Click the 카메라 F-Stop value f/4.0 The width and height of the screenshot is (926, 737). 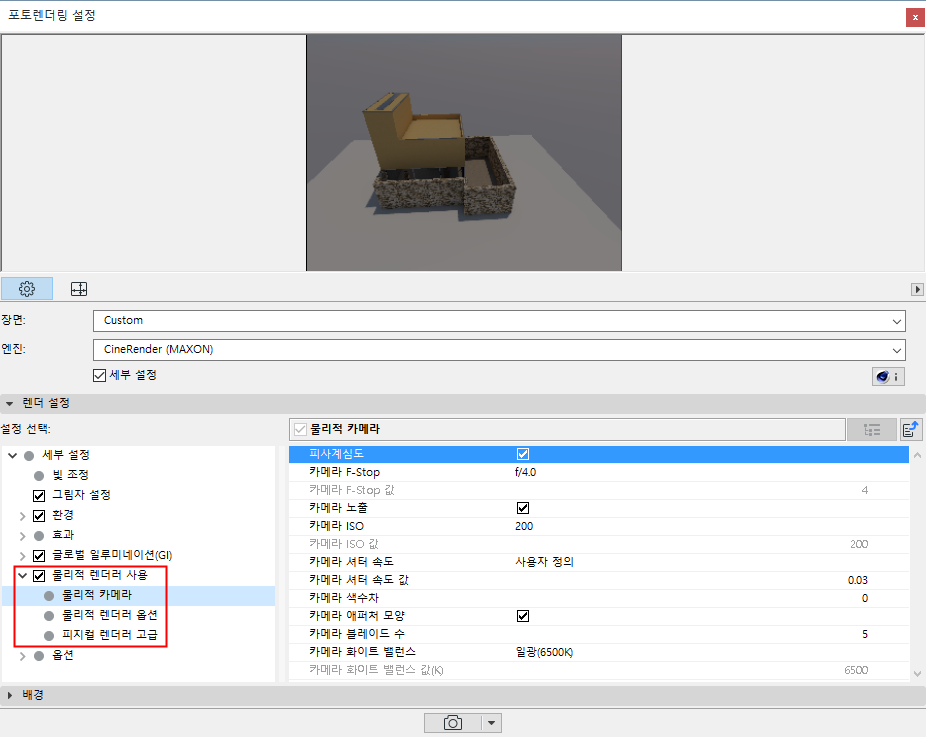point(526,472)
